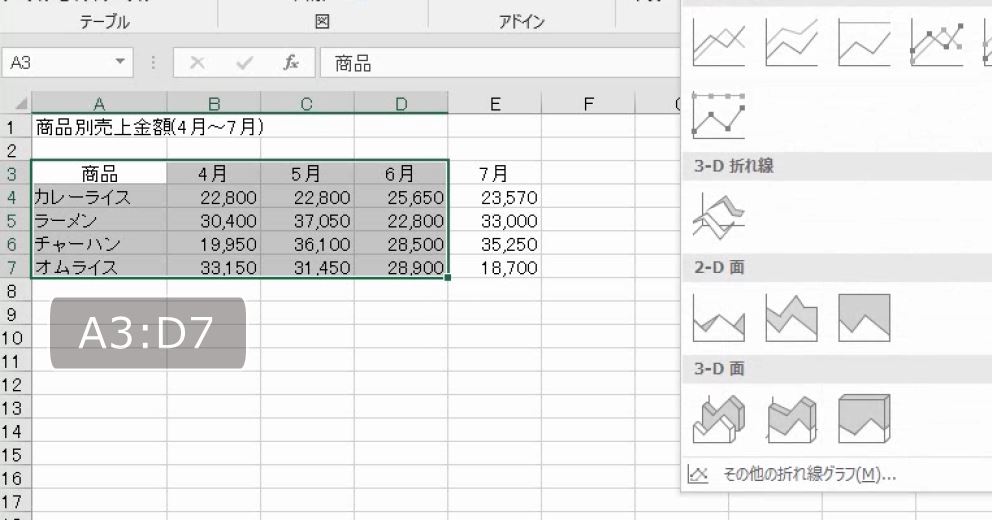The height and width of the screenshot is (520, 992).
Task: Click cell value 36,100
Action: pyautogui.click(x=307, y=244)
